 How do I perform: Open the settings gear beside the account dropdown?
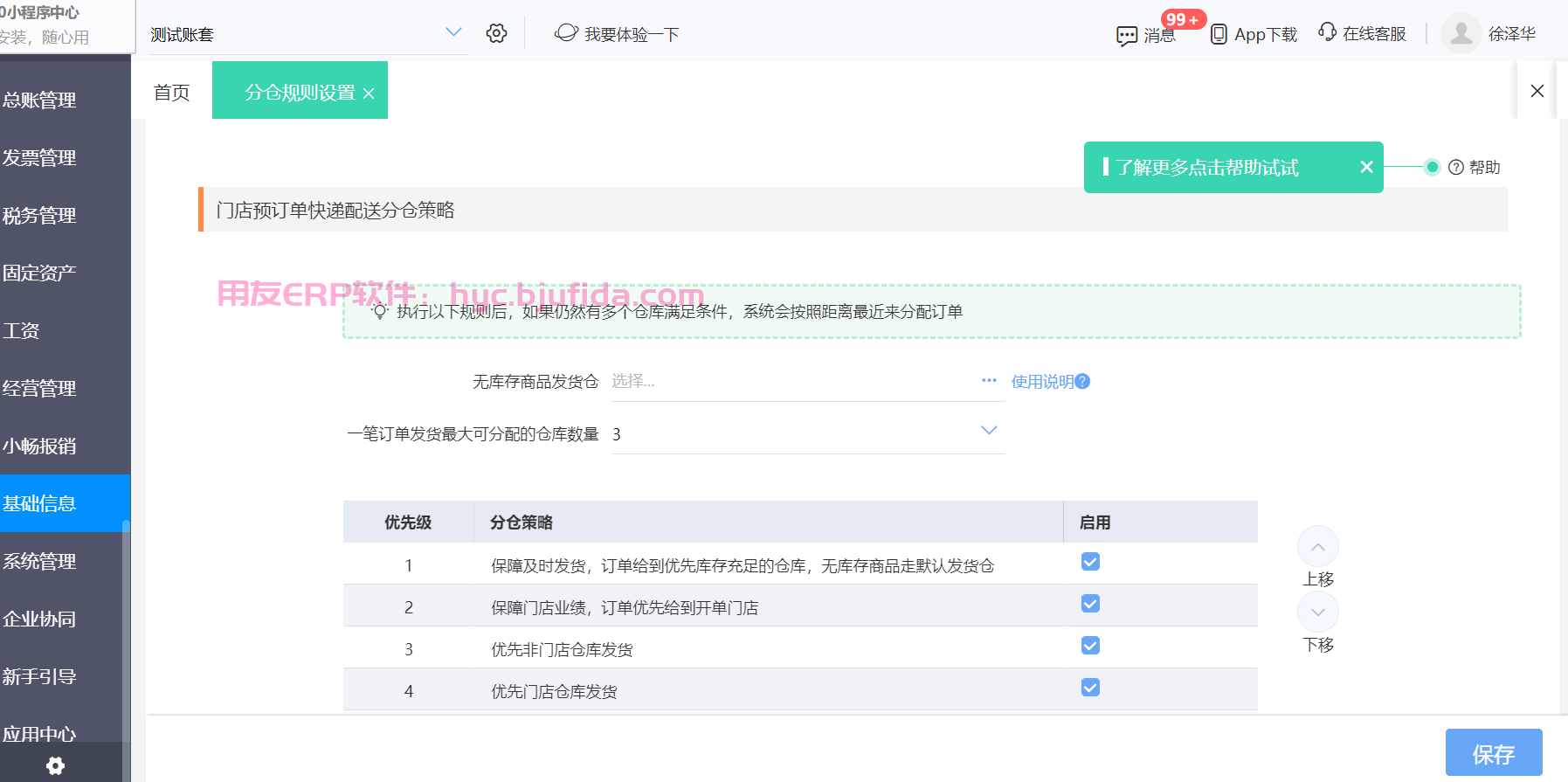point(496,33)
